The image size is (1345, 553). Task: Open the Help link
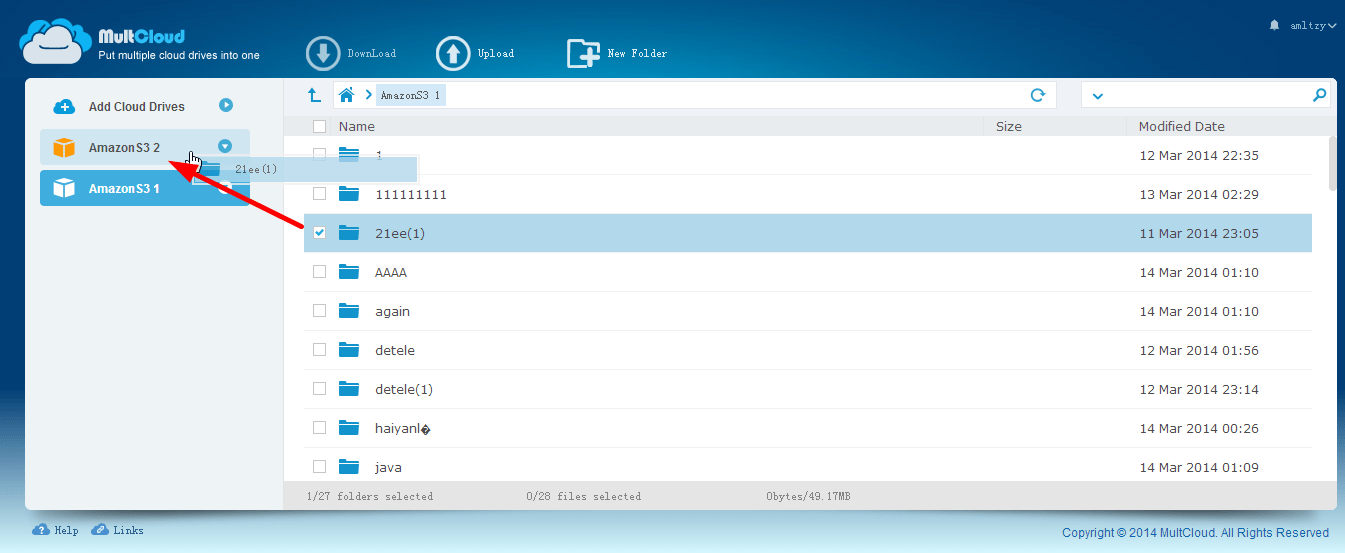(67, 531)
